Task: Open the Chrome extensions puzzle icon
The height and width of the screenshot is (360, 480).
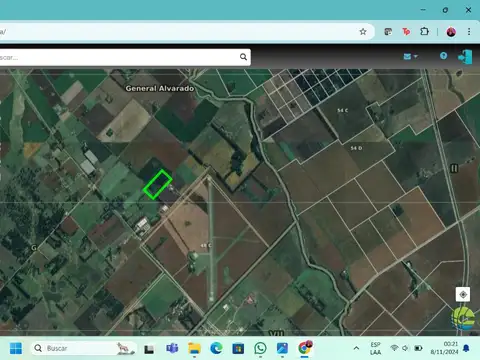Action: coord(424,32)
